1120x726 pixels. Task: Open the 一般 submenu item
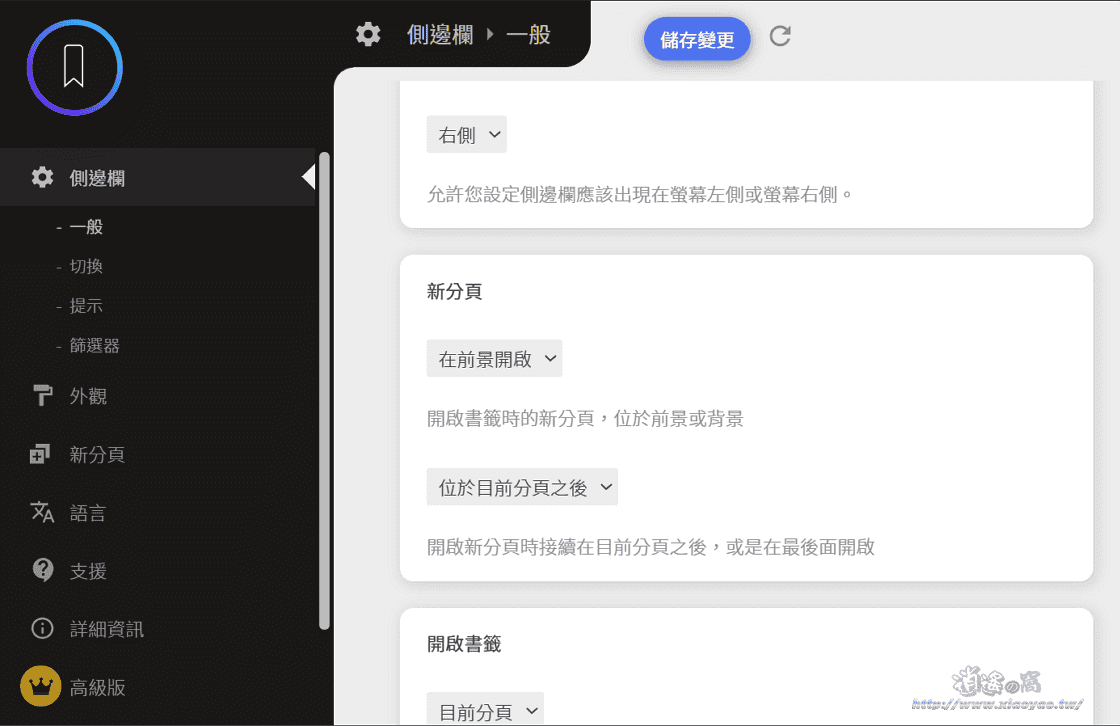point(86,227)
